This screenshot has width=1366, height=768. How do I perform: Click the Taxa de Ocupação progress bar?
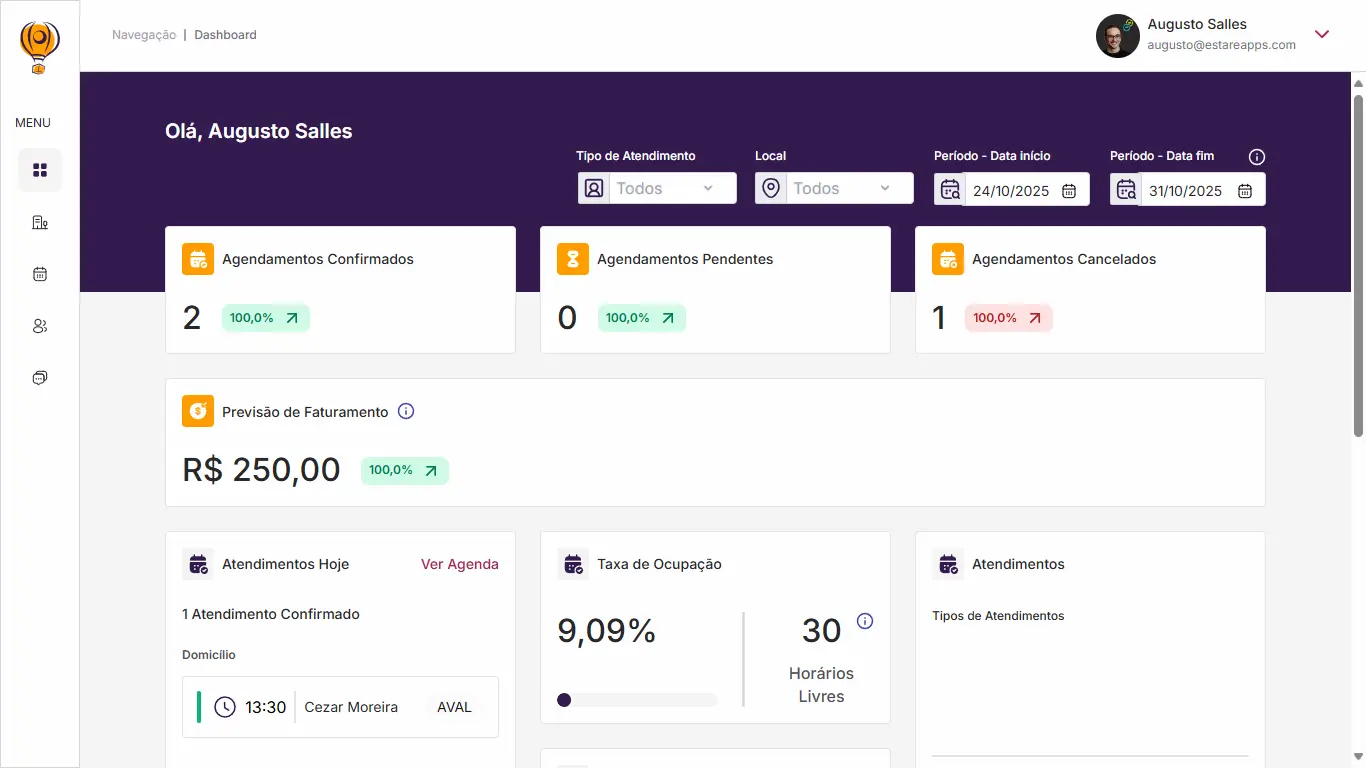point(637,700)
